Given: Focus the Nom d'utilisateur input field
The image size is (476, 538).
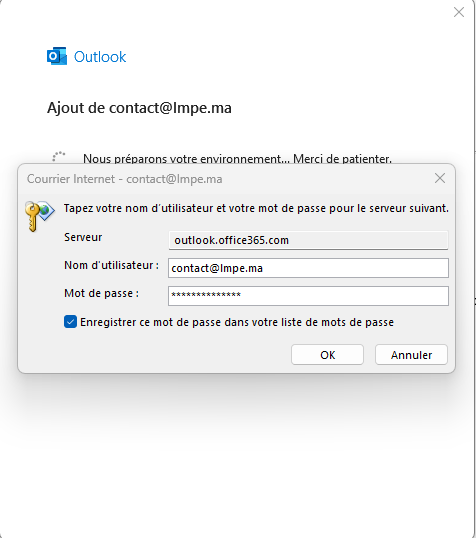Looking at the screenshot, I should coord(308,268).
